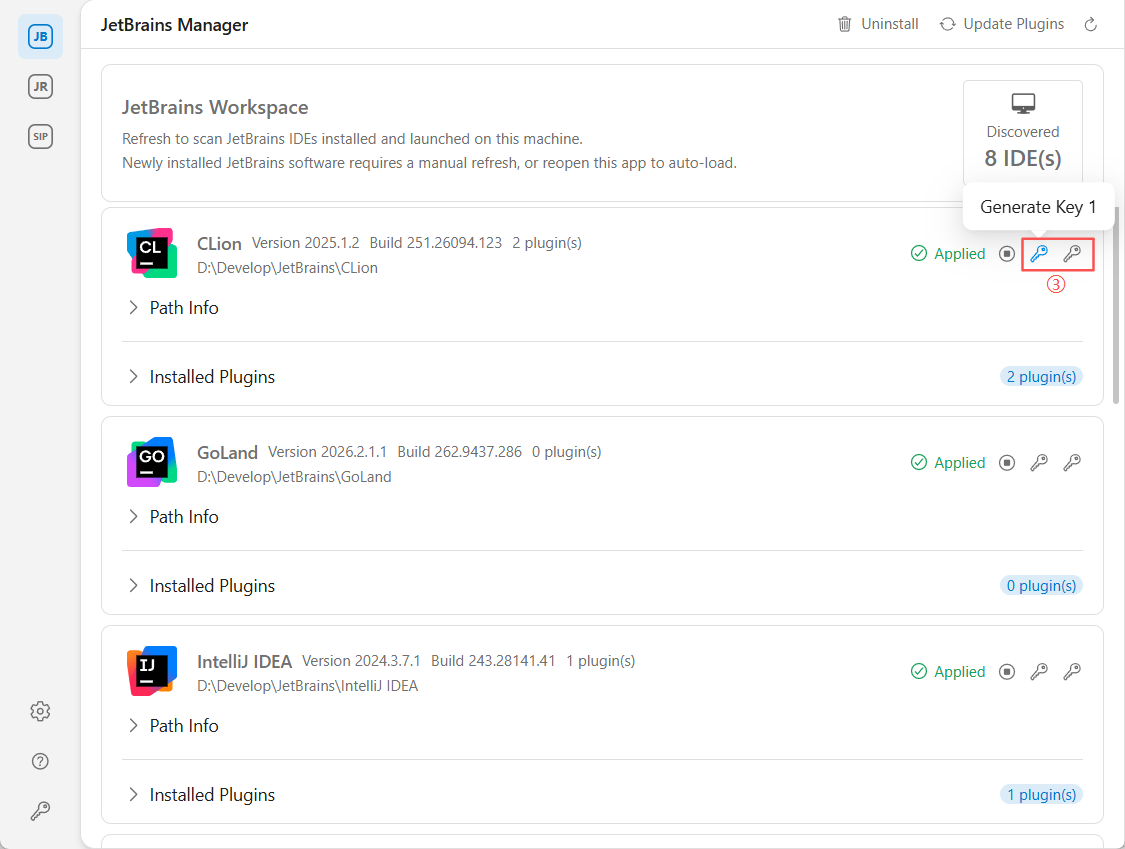Click CLion Version 2025.1.2 text
The image size is (1125, 849).
coord(306,243)
